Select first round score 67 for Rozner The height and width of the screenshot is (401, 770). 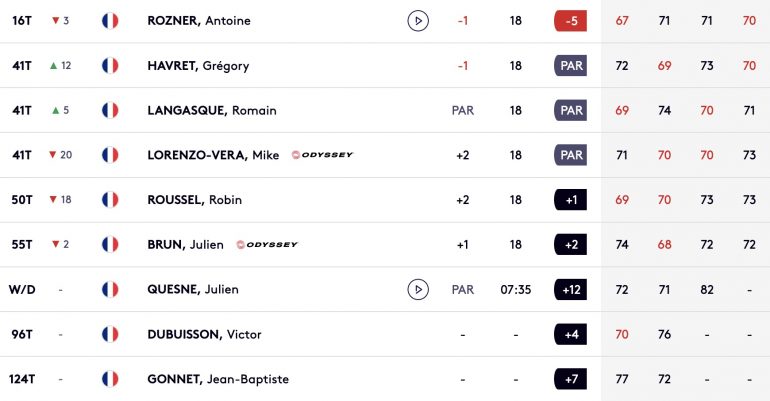[x=622, y=21]
